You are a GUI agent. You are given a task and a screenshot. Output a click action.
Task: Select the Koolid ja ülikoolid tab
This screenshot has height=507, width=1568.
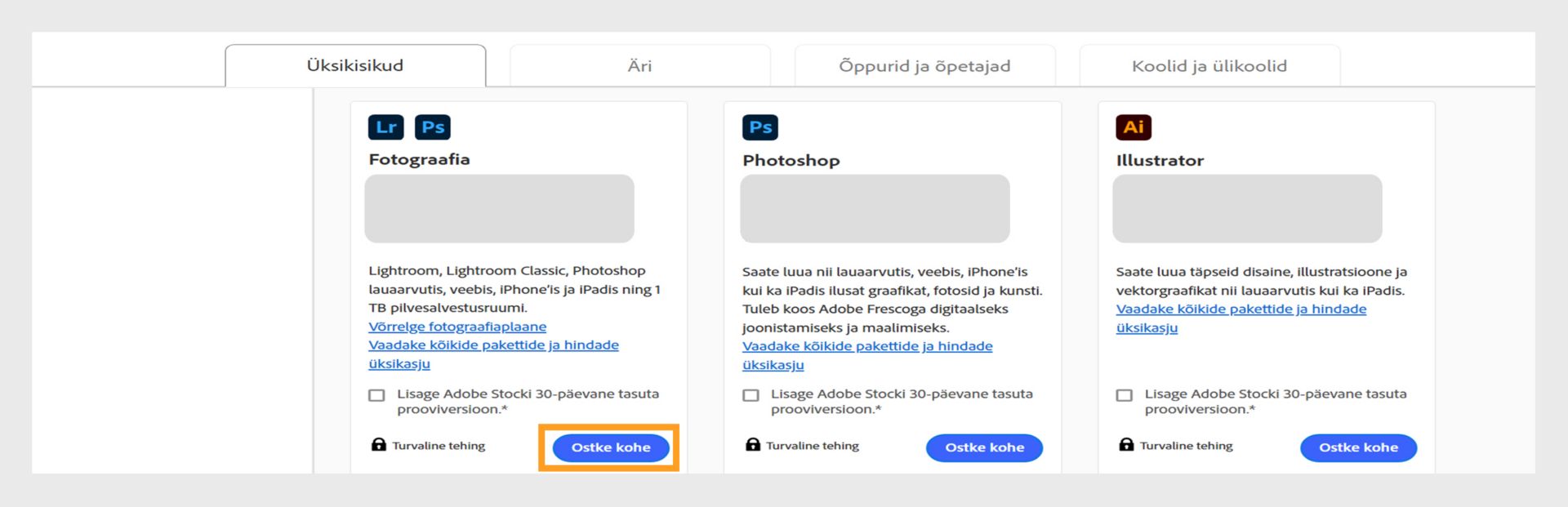(1209, 66)
